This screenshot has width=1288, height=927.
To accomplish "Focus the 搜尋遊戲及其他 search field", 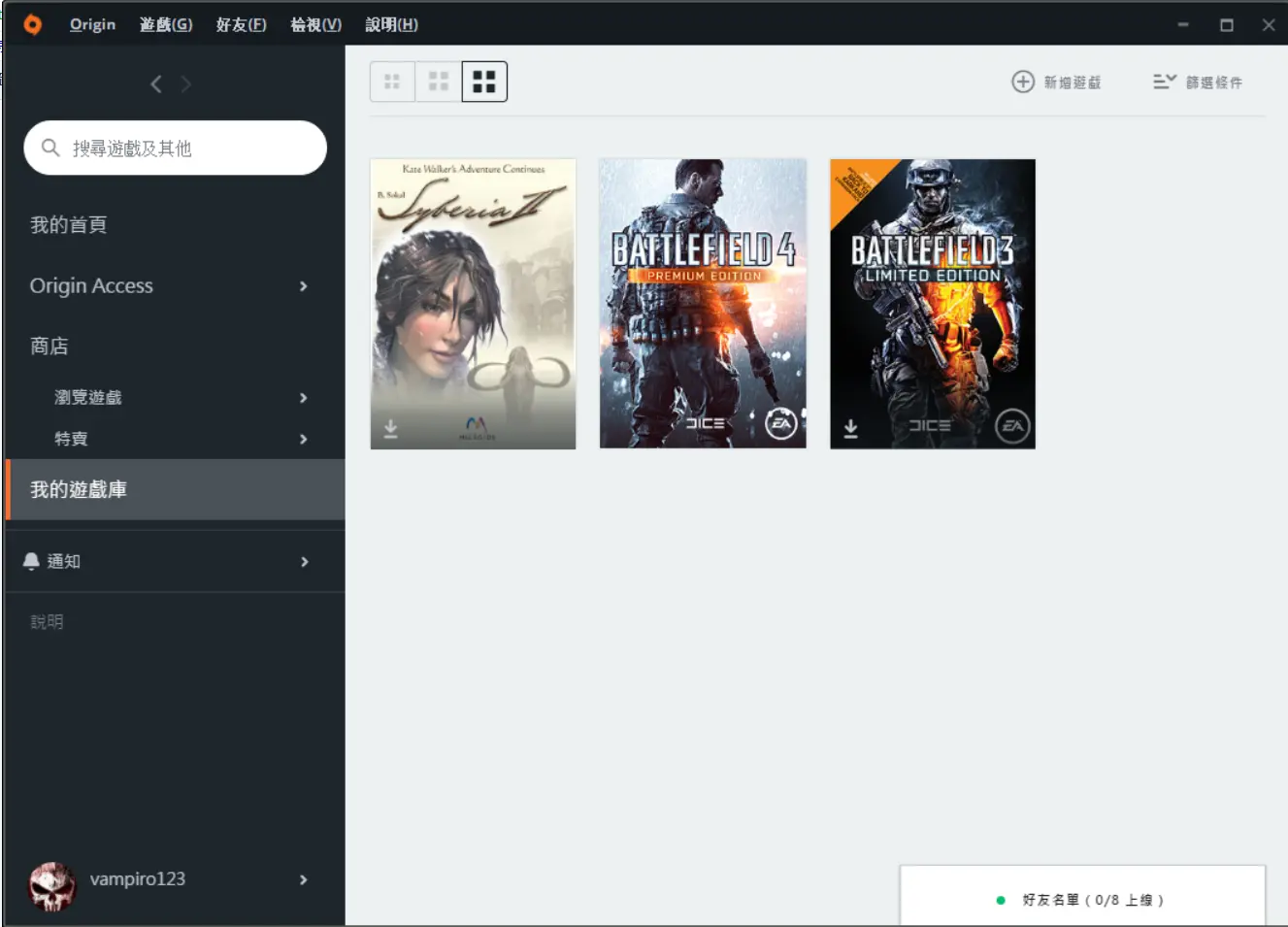I will (175, 148).
